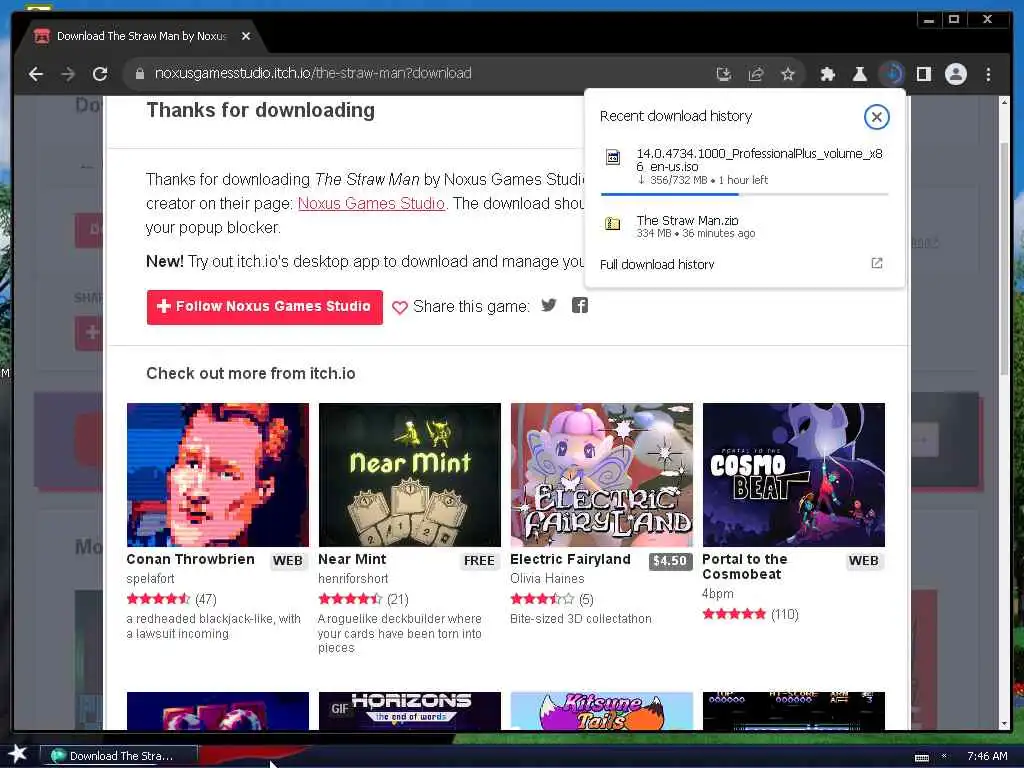
Task: Select the Download The Straw Man browser tab
Action: 141,36
